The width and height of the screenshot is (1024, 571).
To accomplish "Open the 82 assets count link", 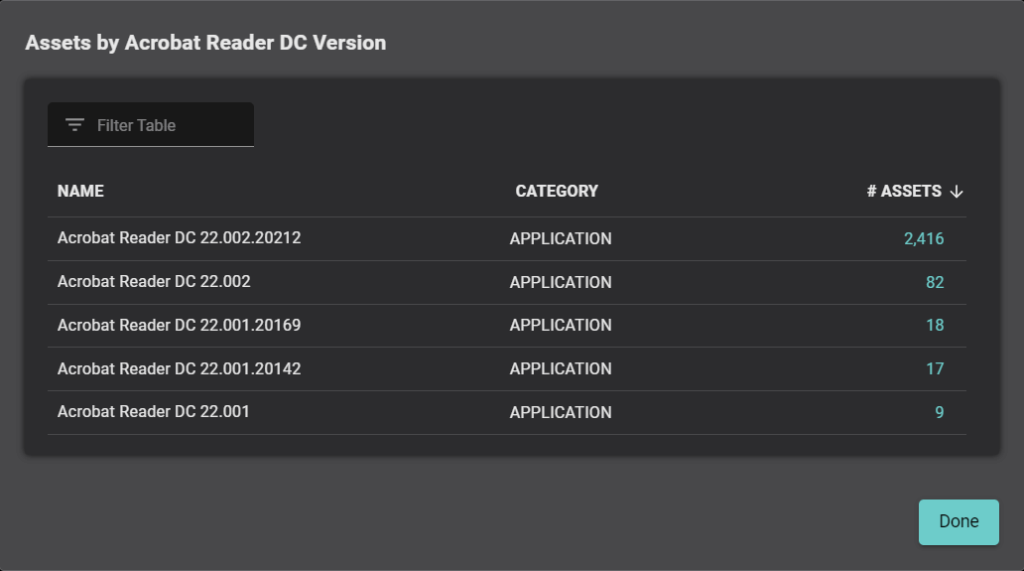I will [x=935, y=282].
